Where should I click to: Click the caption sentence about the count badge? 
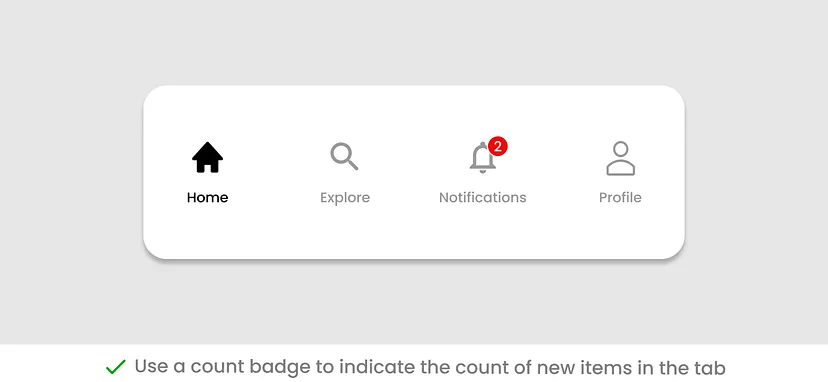click(x=430, y=366)
